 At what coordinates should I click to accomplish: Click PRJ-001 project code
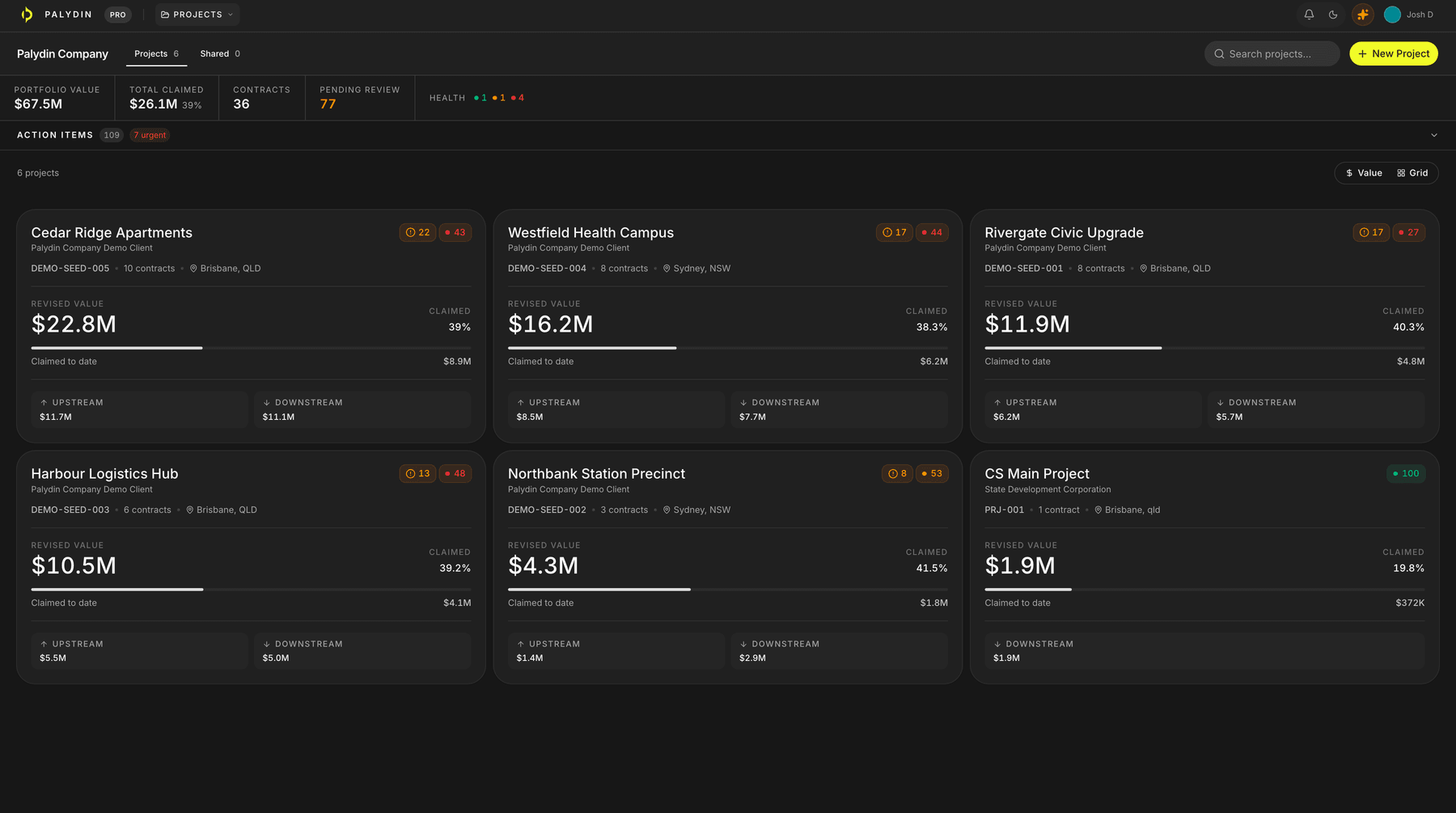pyautogui.click(x=1004, y=510)
